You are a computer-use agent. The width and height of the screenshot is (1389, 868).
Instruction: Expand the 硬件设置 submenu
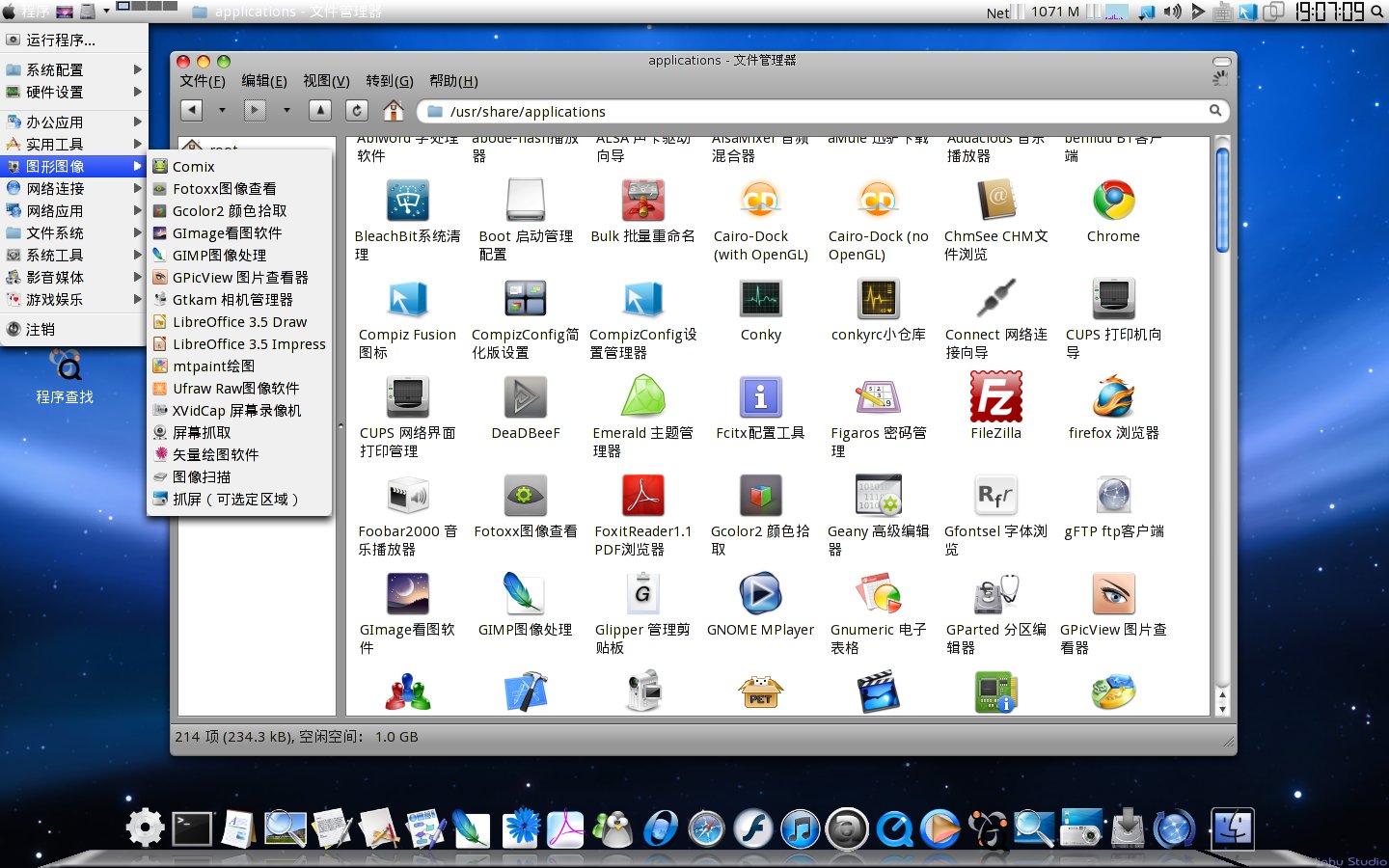point(74,92)
